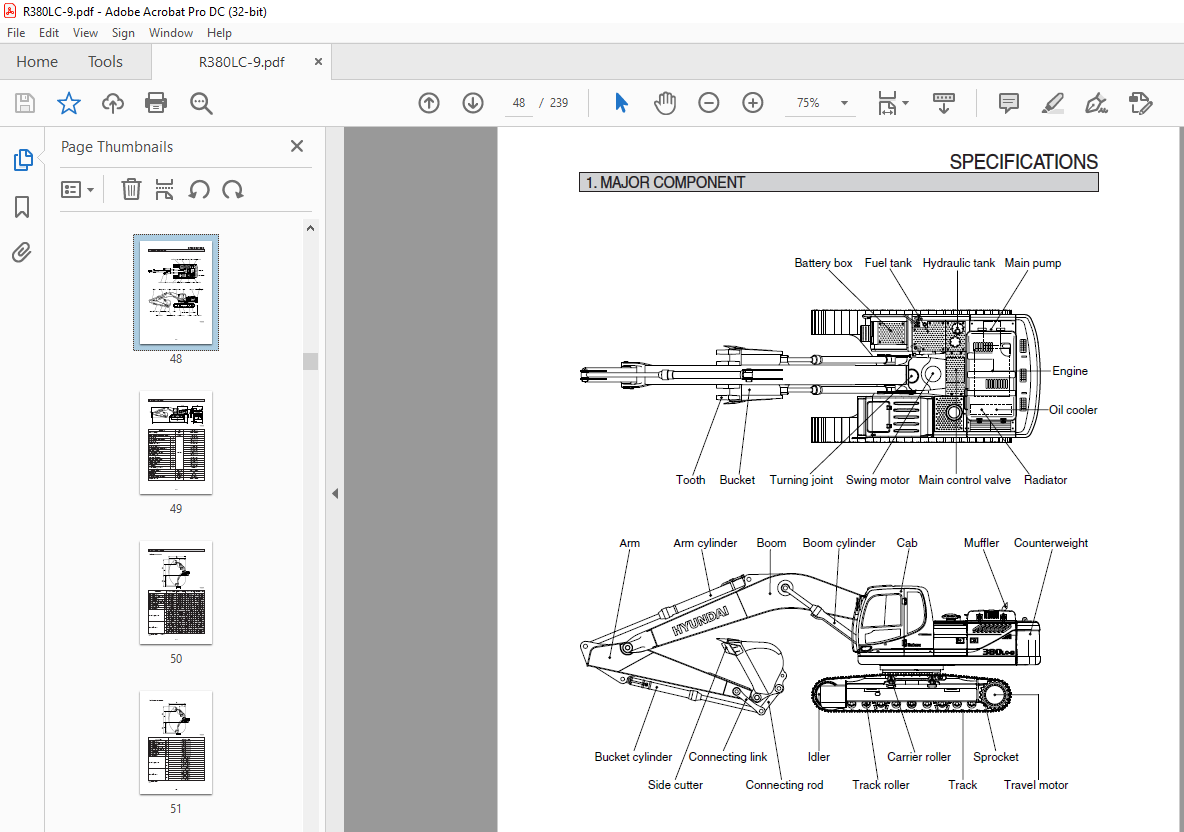Rotate page clockwise
Viewport: 1184px width, 832px height.
[x=233, y=190]
